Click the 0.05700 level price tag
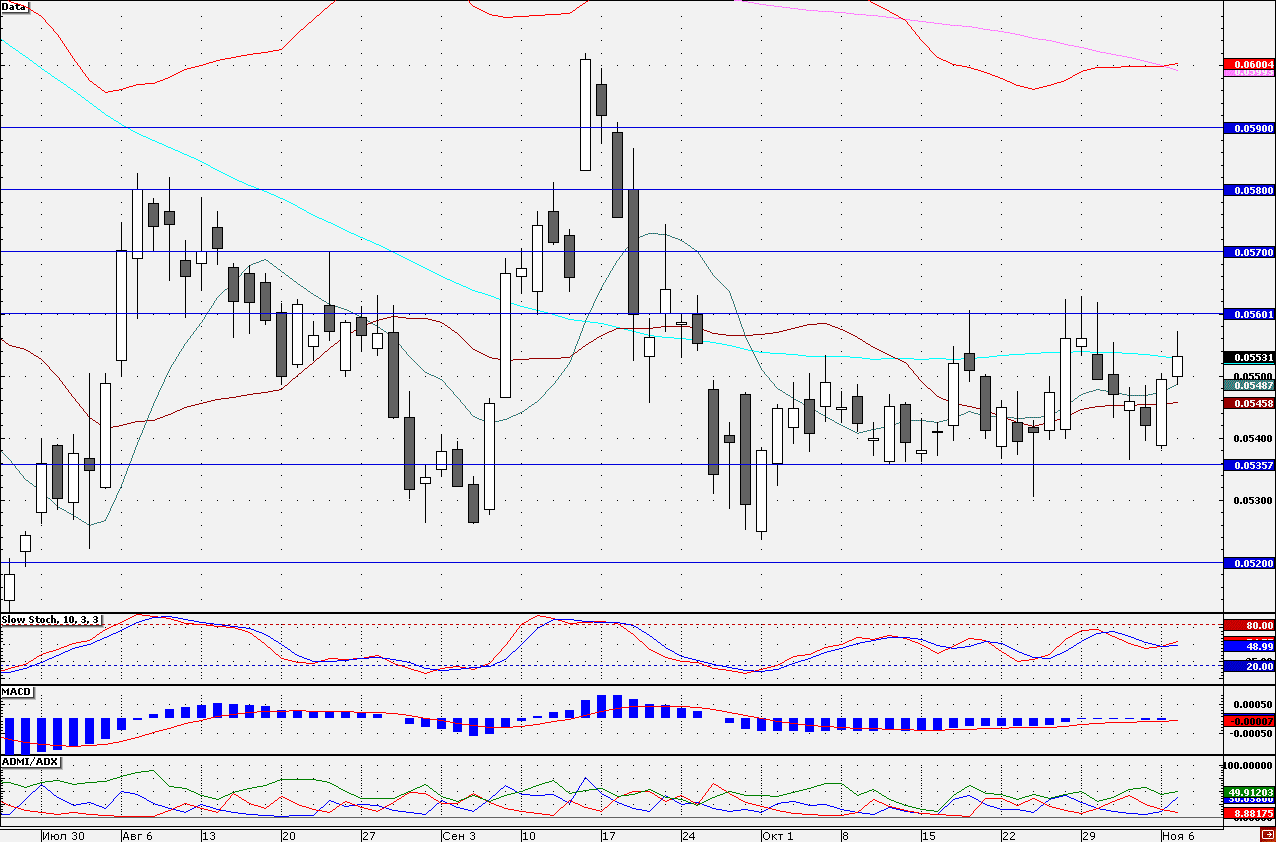Image resolution: width=1276 pixels, height=842 pixels. click(1250, 252)
